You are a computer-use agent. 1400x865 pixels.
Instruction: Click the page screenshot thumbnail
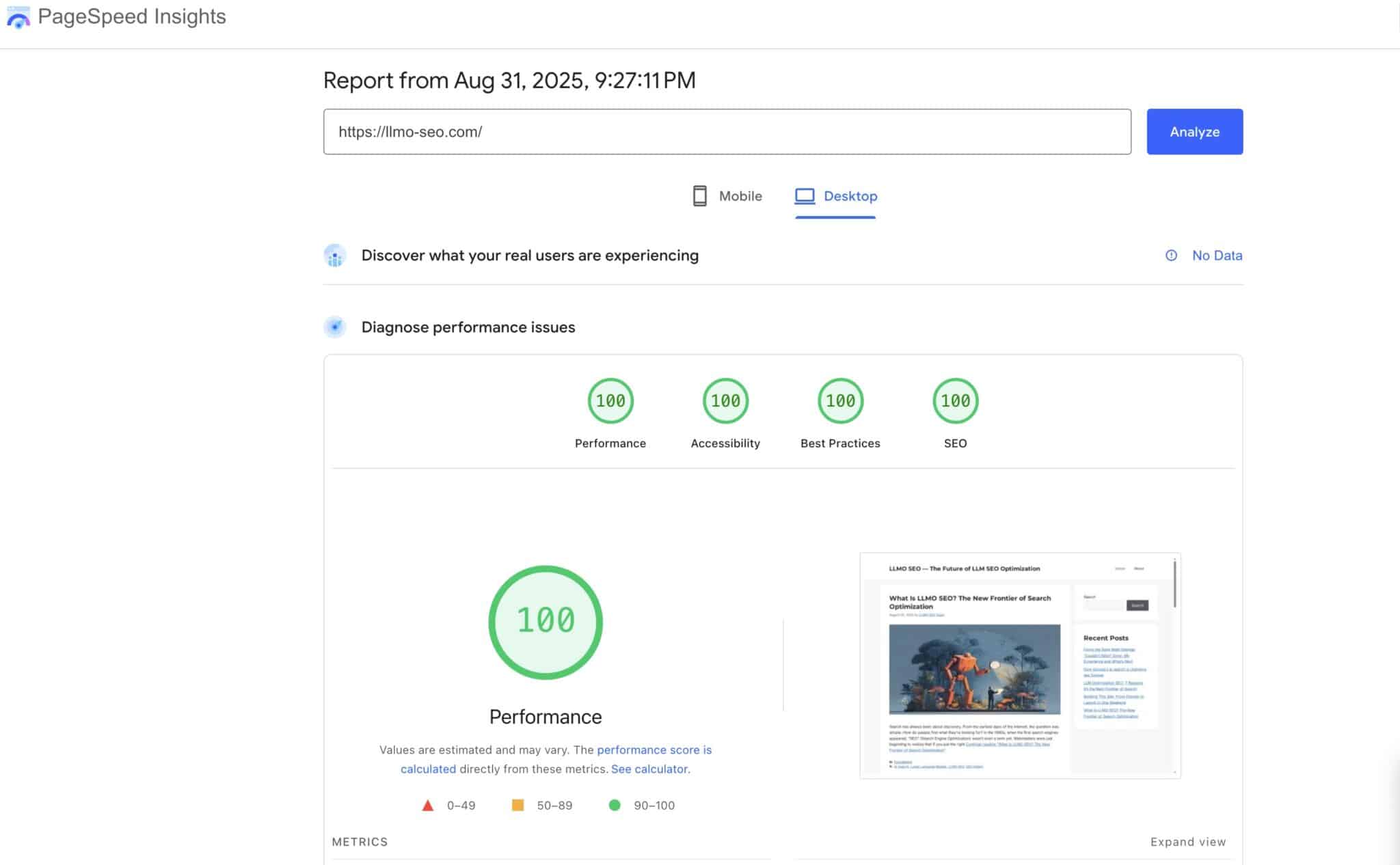point(1019,665)
